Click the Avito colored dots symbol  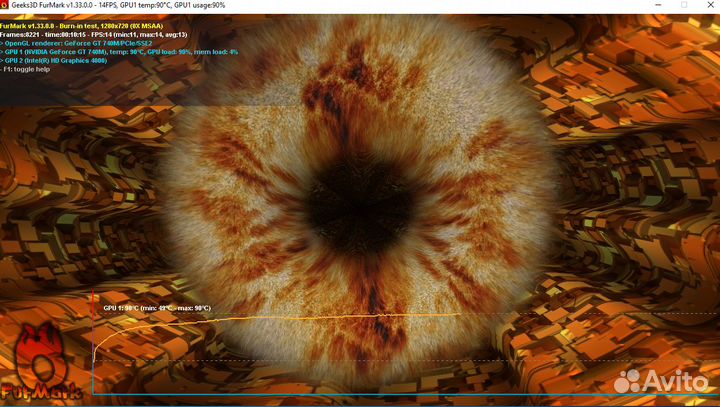[x=627, y=380]
